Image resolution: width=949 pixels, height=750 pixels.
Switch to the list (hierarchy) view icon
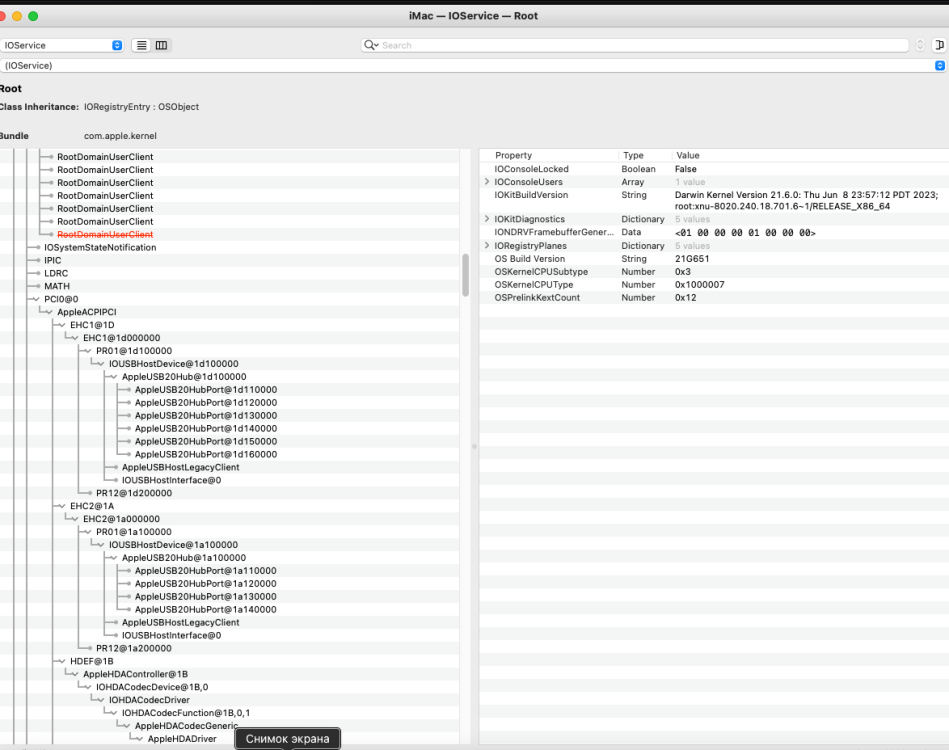tap(141, 45)
